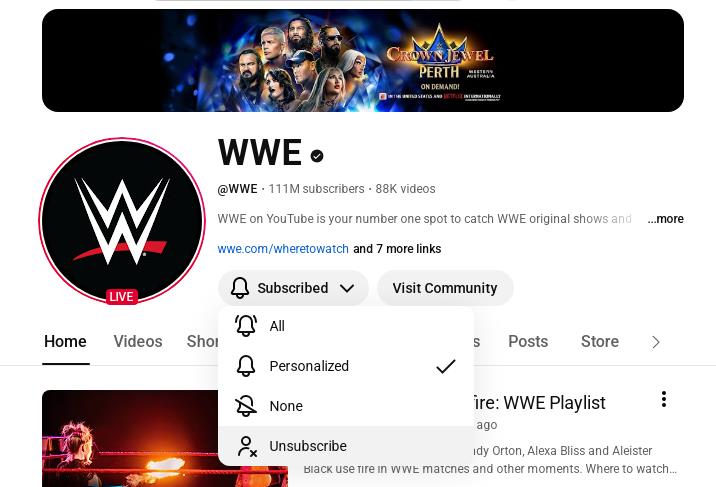
Task: Open the wwe.com/wheretowatch link
Action: tap(283, 249)
